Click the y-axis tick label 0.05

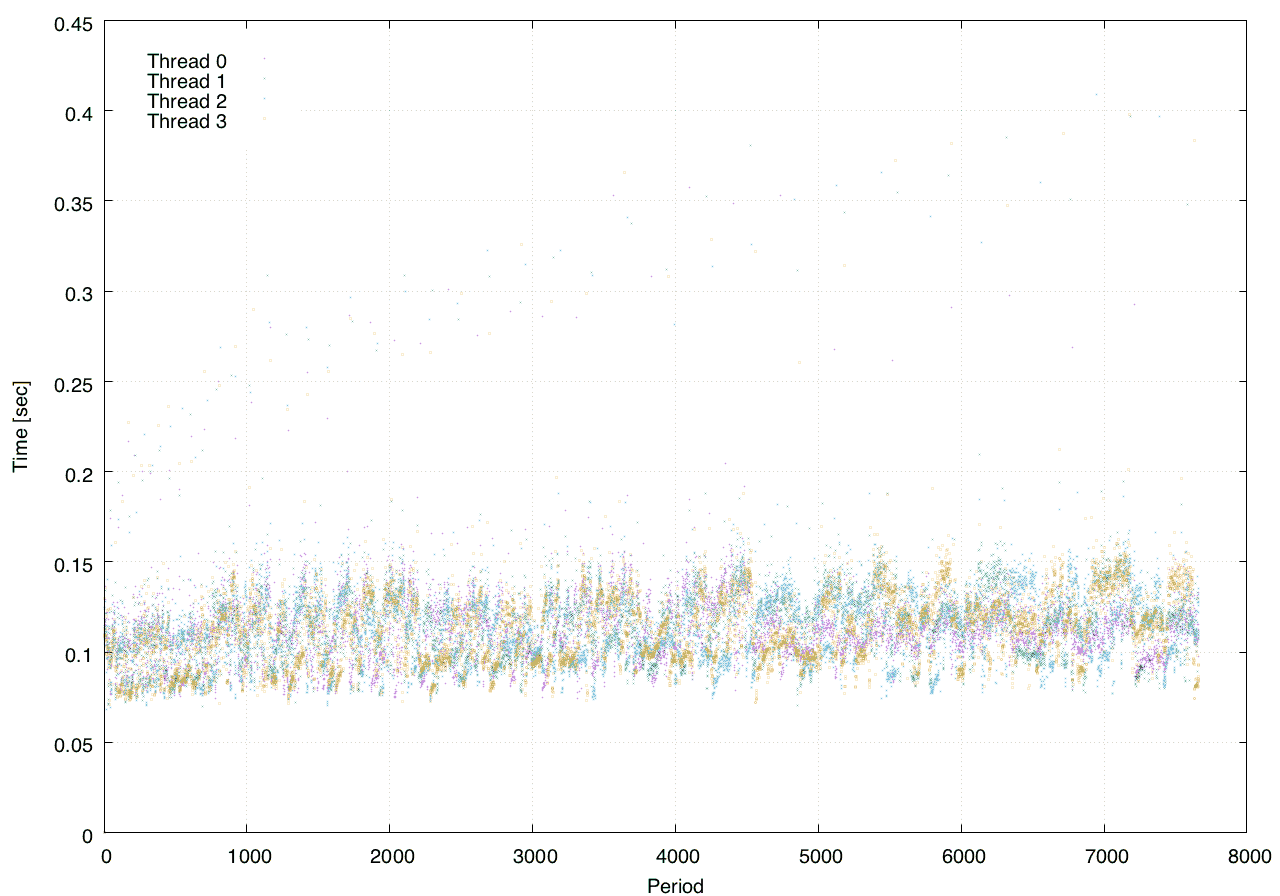click(x=72, y=744)
